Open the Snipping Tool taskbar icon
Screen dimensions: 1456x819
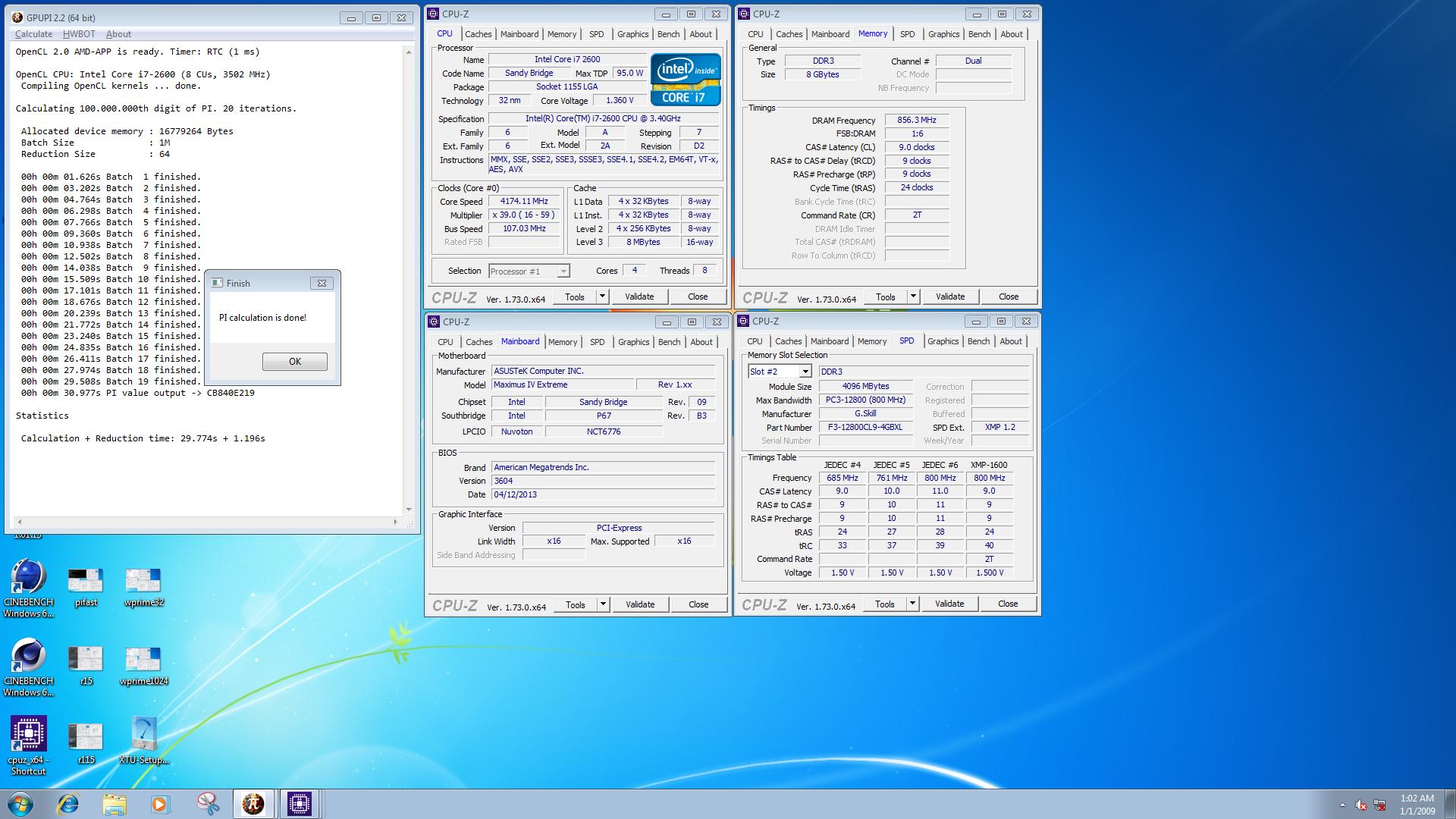[207, 804]
